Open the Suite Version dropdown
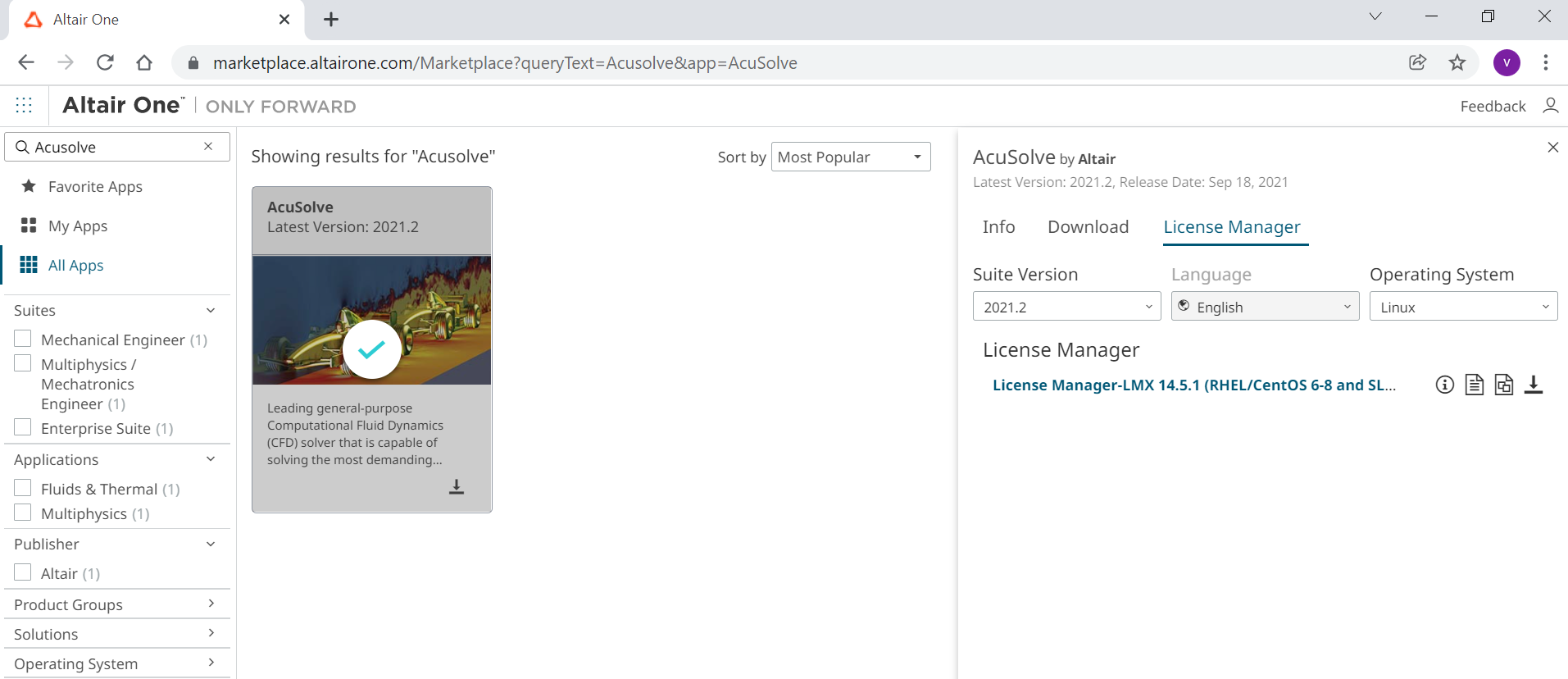 pyautogui.click(x=1066, y=307)
